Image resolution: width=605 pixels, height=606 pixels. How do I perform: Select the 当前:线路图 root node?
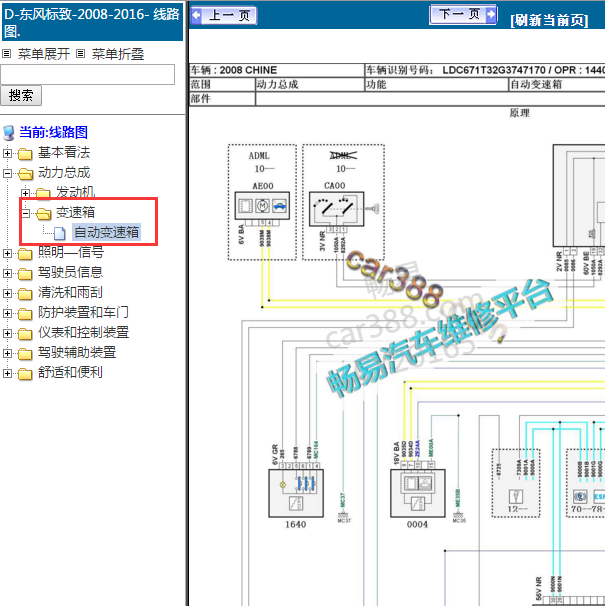coord(53,132)
